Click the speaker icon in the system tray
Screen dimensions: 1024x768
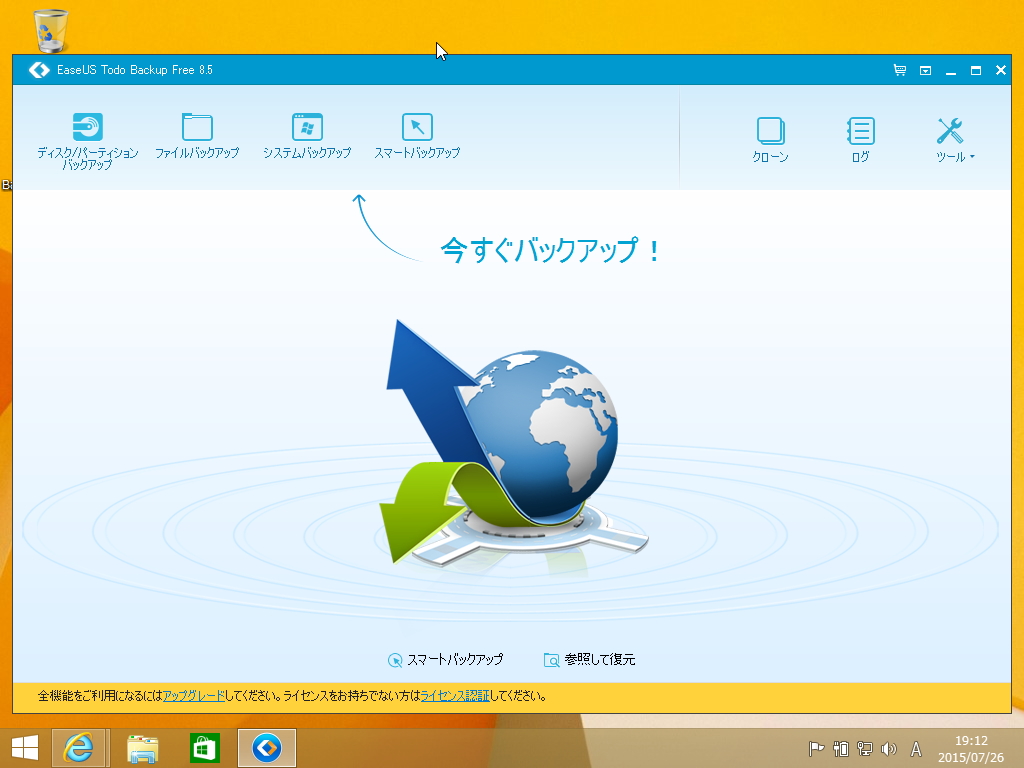pos(888,747)
